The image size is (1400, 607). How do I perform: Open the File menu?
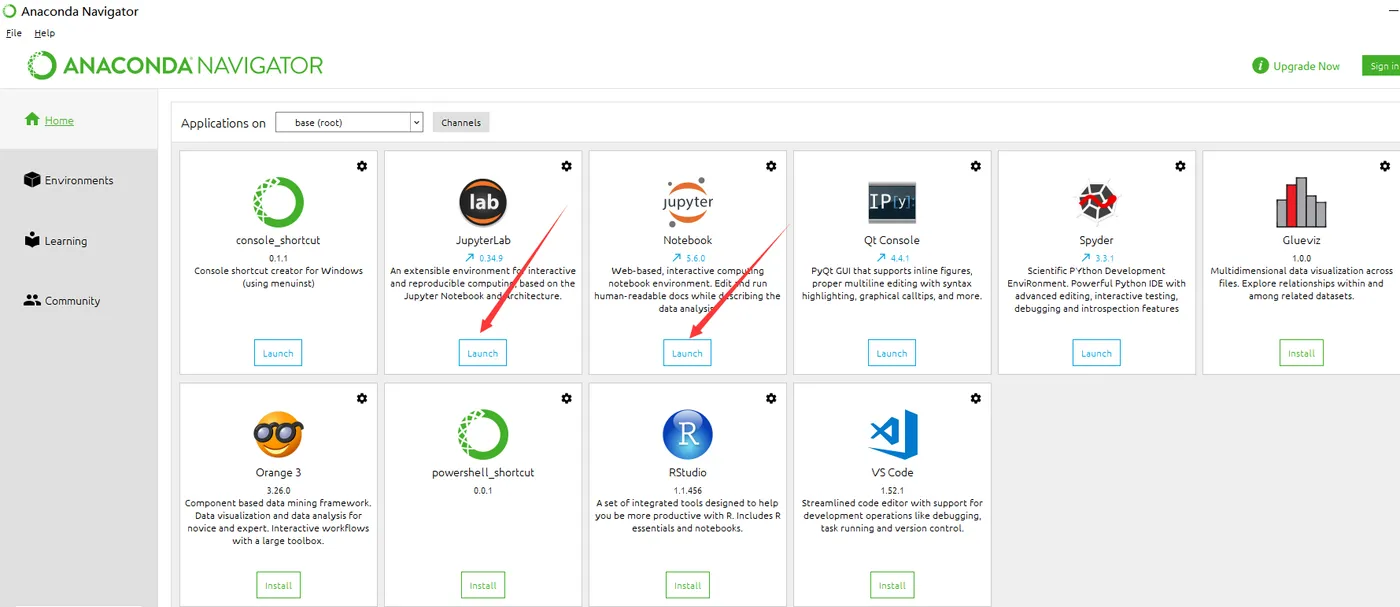[x=14, y=33]
